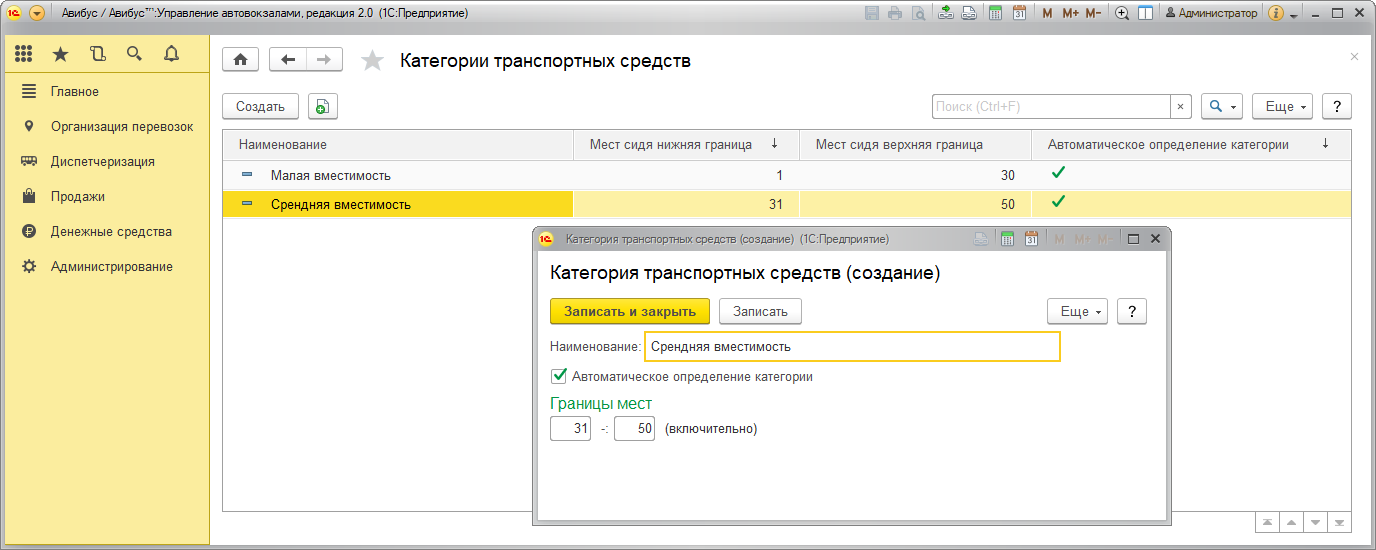The height and width of the screenshot is (550, 1376).
Task: Click the notifications bell icon
Action: coord(171,54)
